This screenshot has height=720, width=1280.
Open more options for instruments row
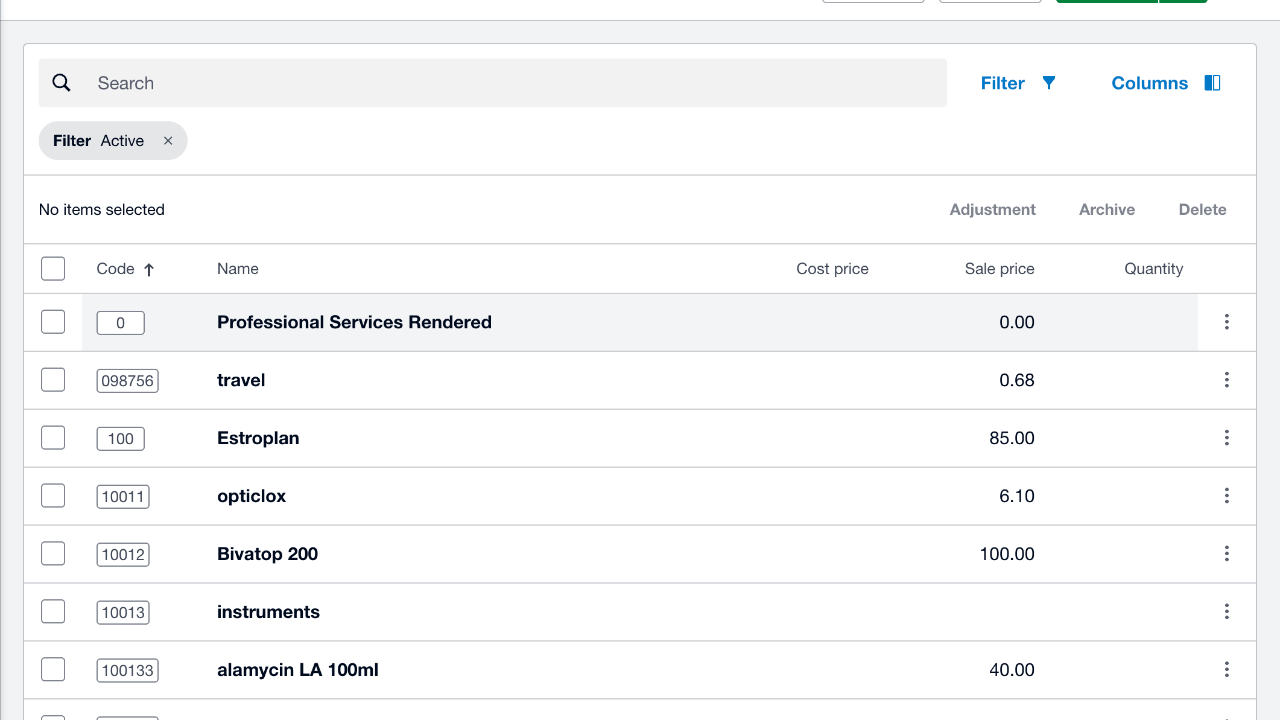point(1227,612)
